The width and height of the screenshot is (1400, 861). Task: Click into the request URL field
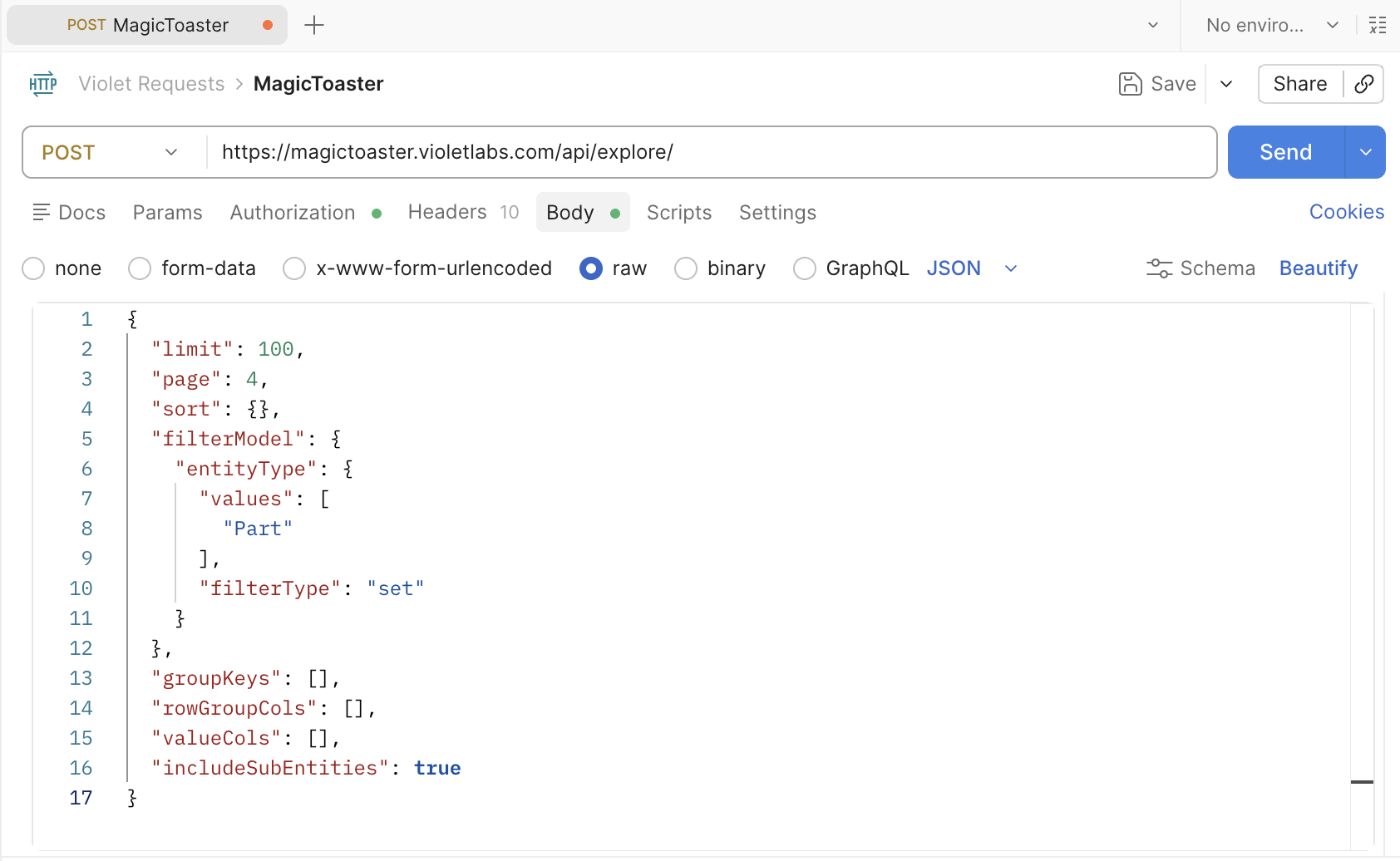tap(707, 152)
